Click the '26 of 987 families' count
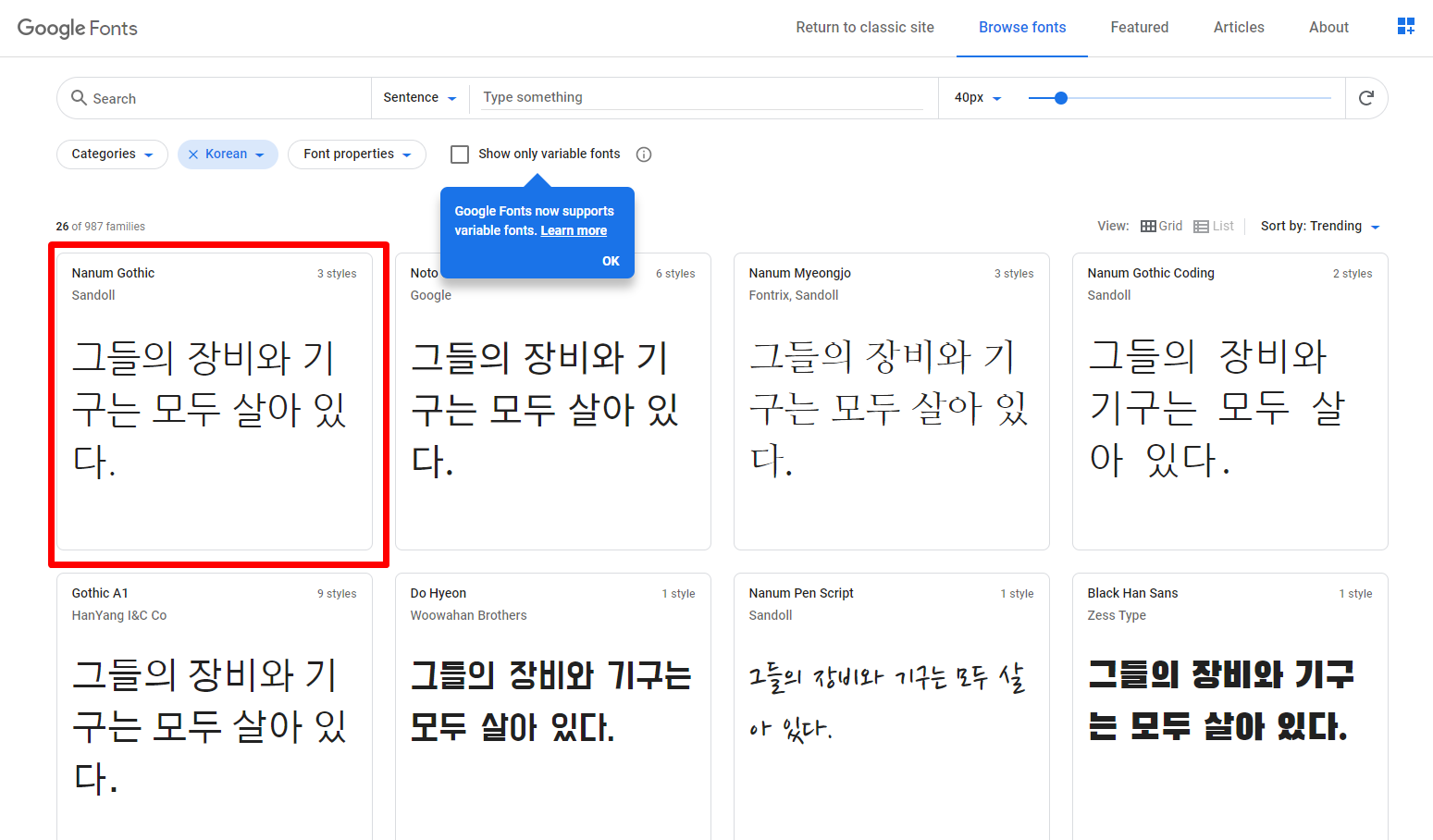Screen dimensions: 1433x840 click(100, 227)
